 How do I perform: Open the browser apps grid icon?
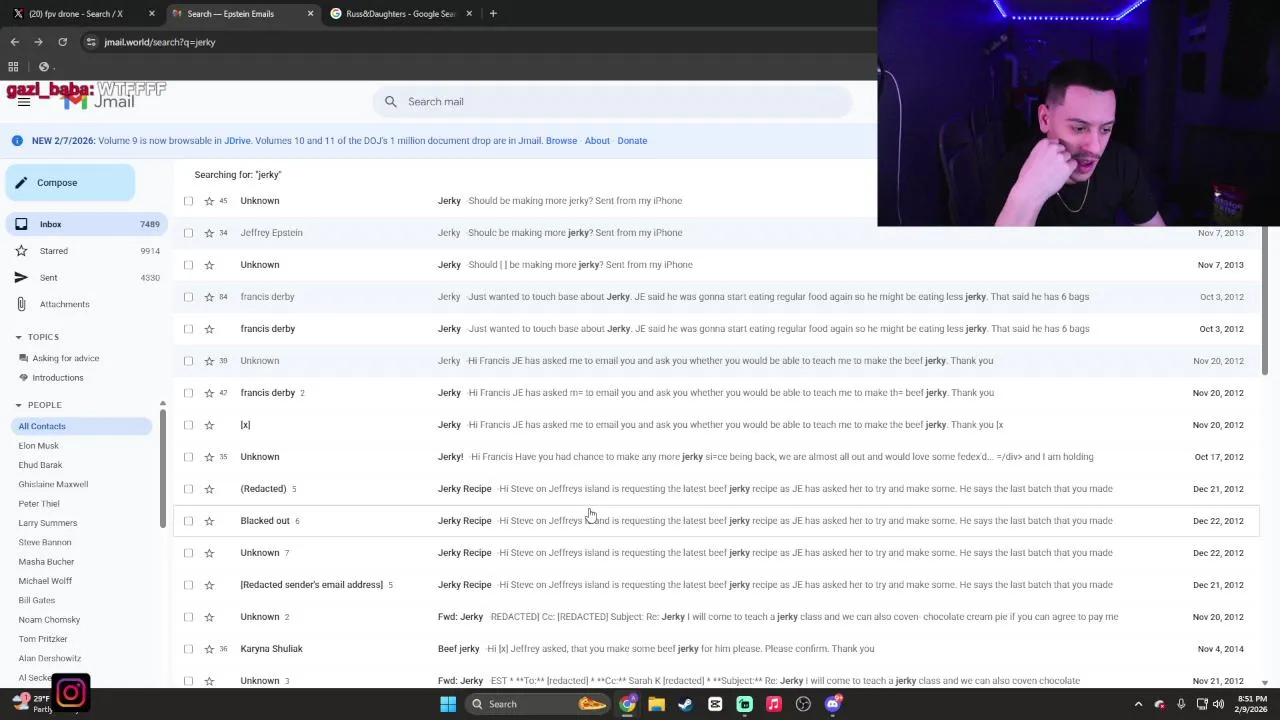[13, 67]
